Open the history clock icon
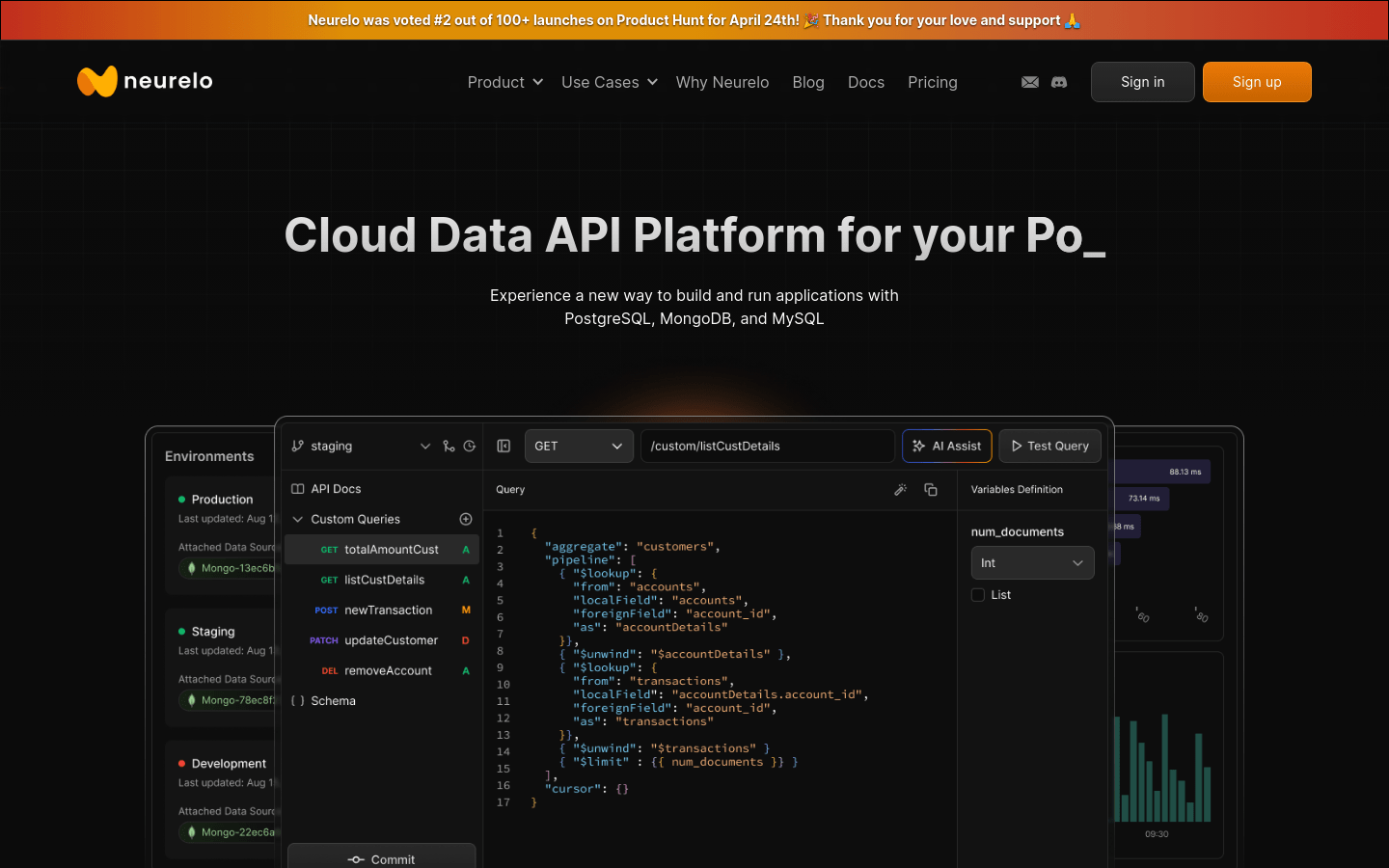The height and width of the screenshot is (868, 1389). [x=470, y=446]
